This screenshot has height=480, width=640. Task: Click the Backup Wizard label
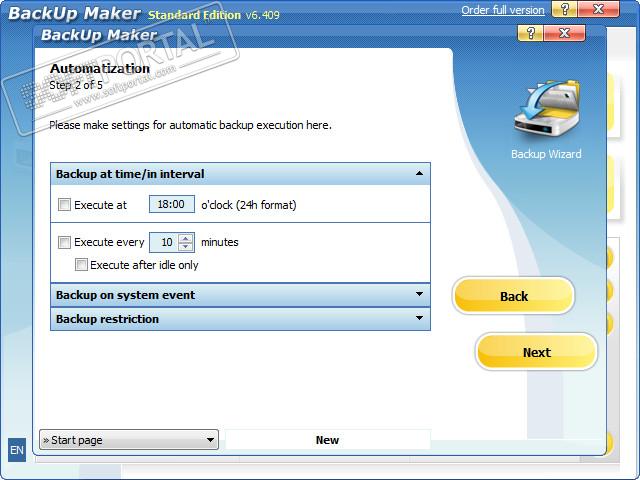click(547, 154)
